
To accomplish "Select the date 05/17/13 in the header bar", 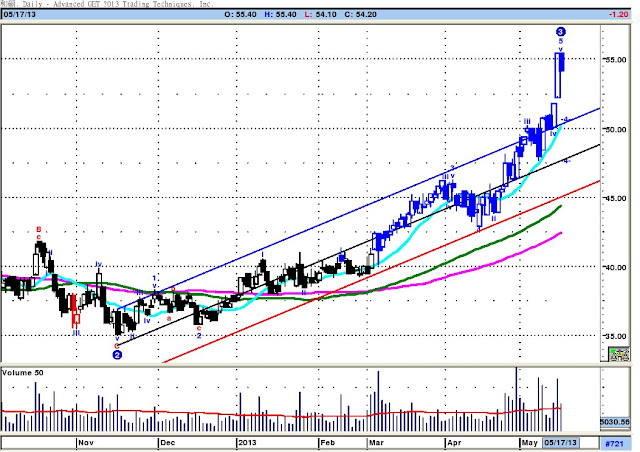I will pos(20,14).
